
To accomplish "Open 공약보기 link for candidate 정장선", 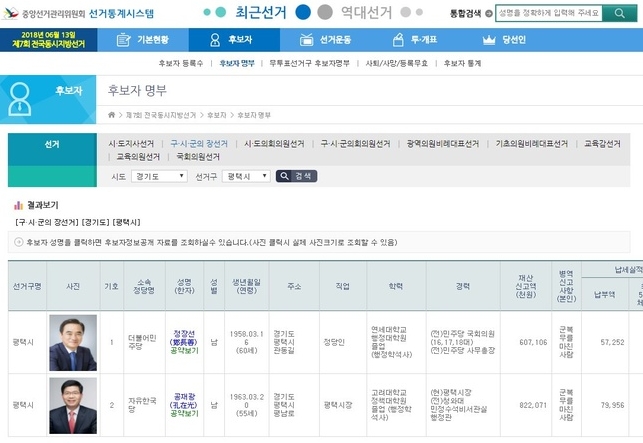I will (185, 352).
